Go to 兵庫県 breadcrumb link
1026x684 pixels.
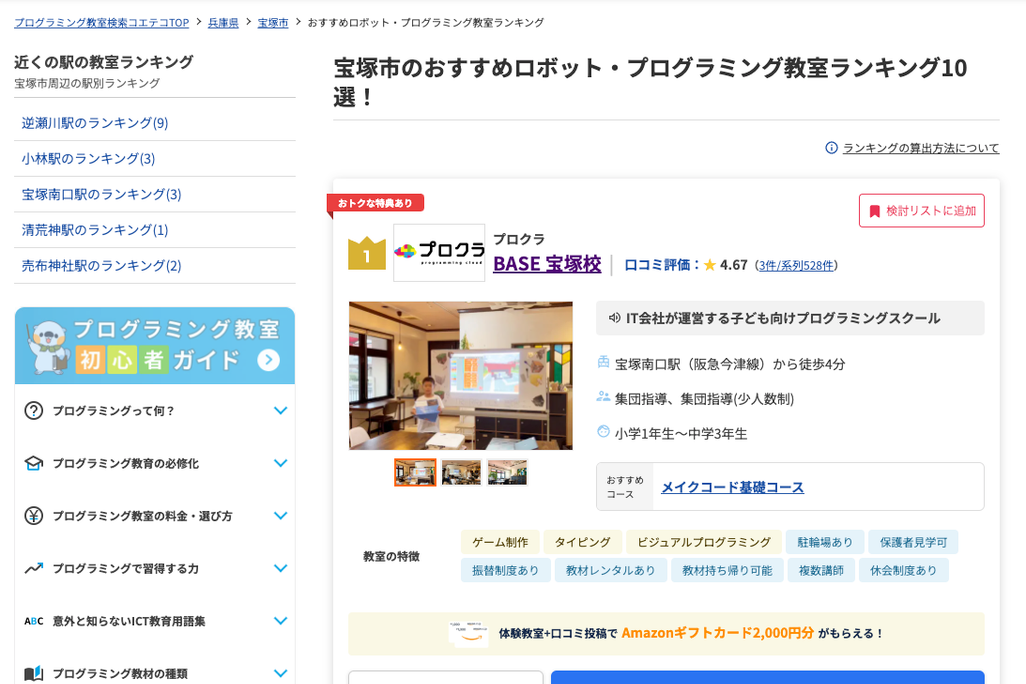pyautogui.click(x=223, y=23)
